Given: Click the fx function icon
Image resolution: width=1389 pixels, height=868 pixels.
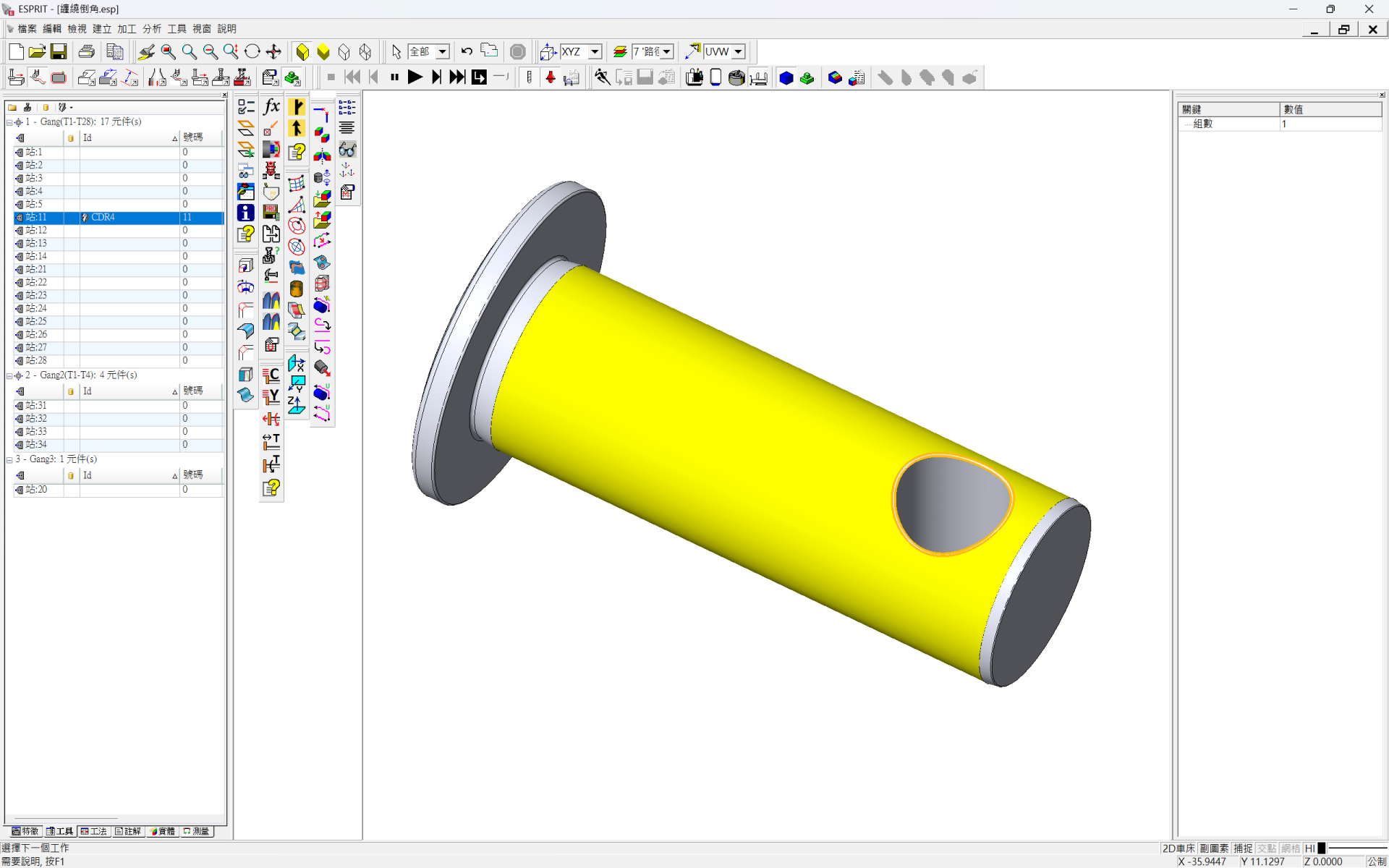Looking at the screenshot, I should (271, 107).
